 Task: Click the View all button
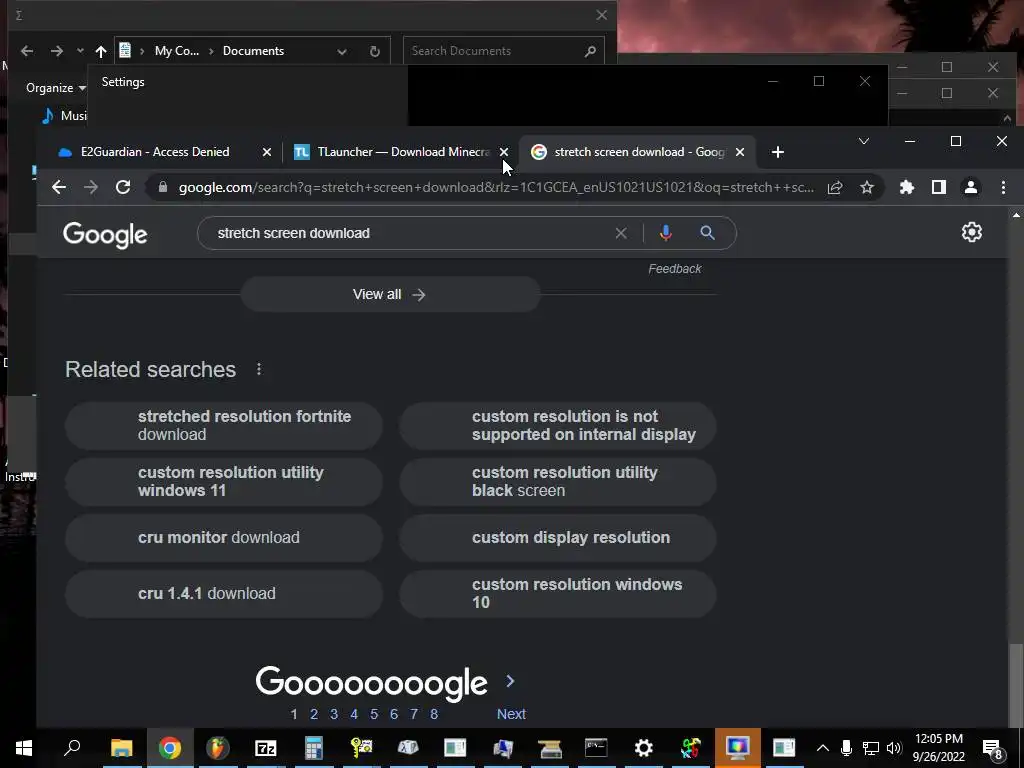pyautogui.click(x=390, y=295)
